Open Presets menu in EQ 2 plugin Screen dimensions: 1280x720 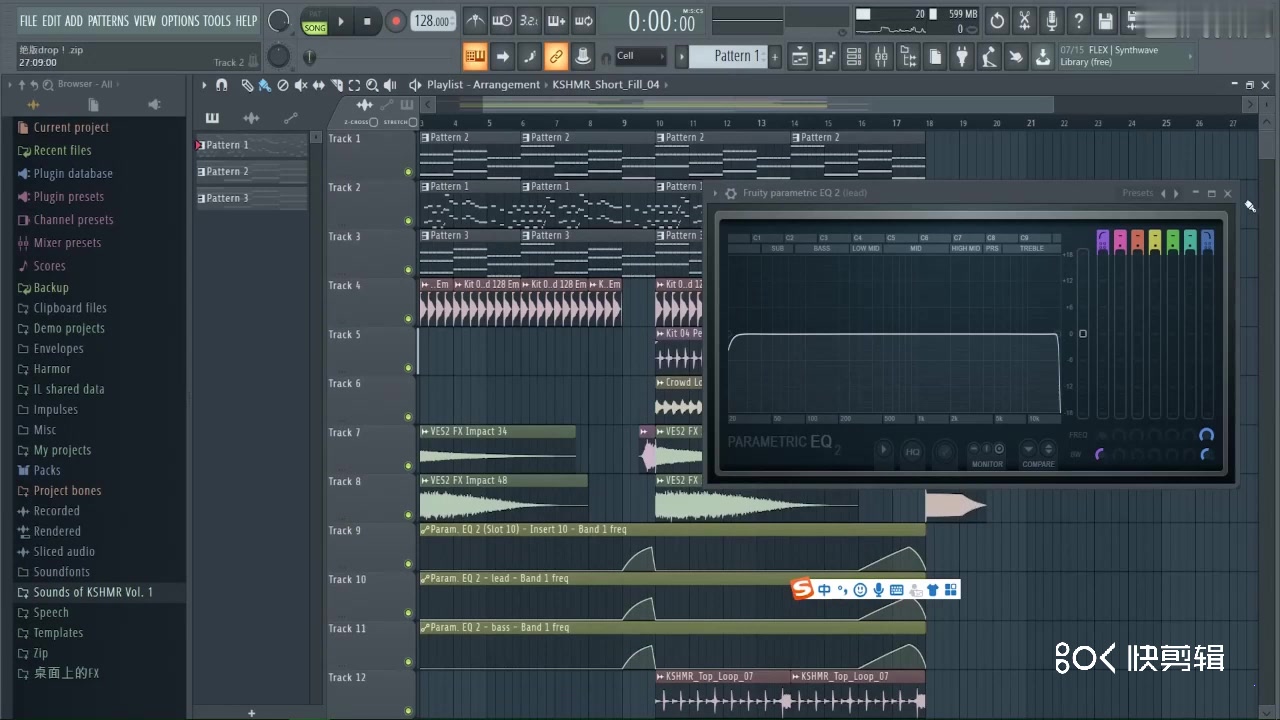click(x=1137, y=193)
